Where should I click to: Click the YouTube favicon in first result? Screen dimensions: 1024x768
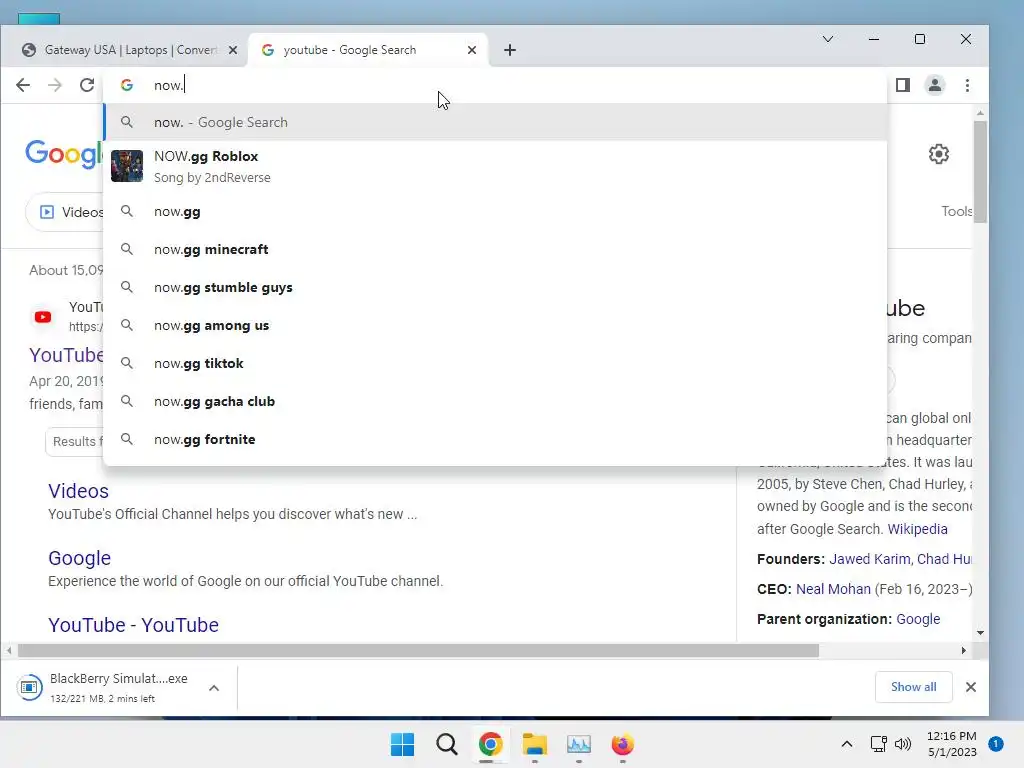click(x=43, y=317)
